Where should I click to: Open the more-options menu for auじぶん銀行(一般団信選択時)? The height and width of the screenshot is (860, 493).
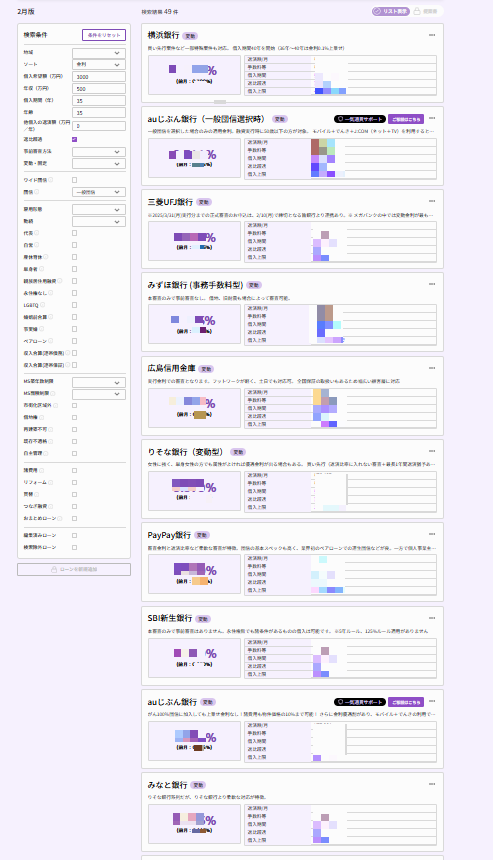click(432, 118)
